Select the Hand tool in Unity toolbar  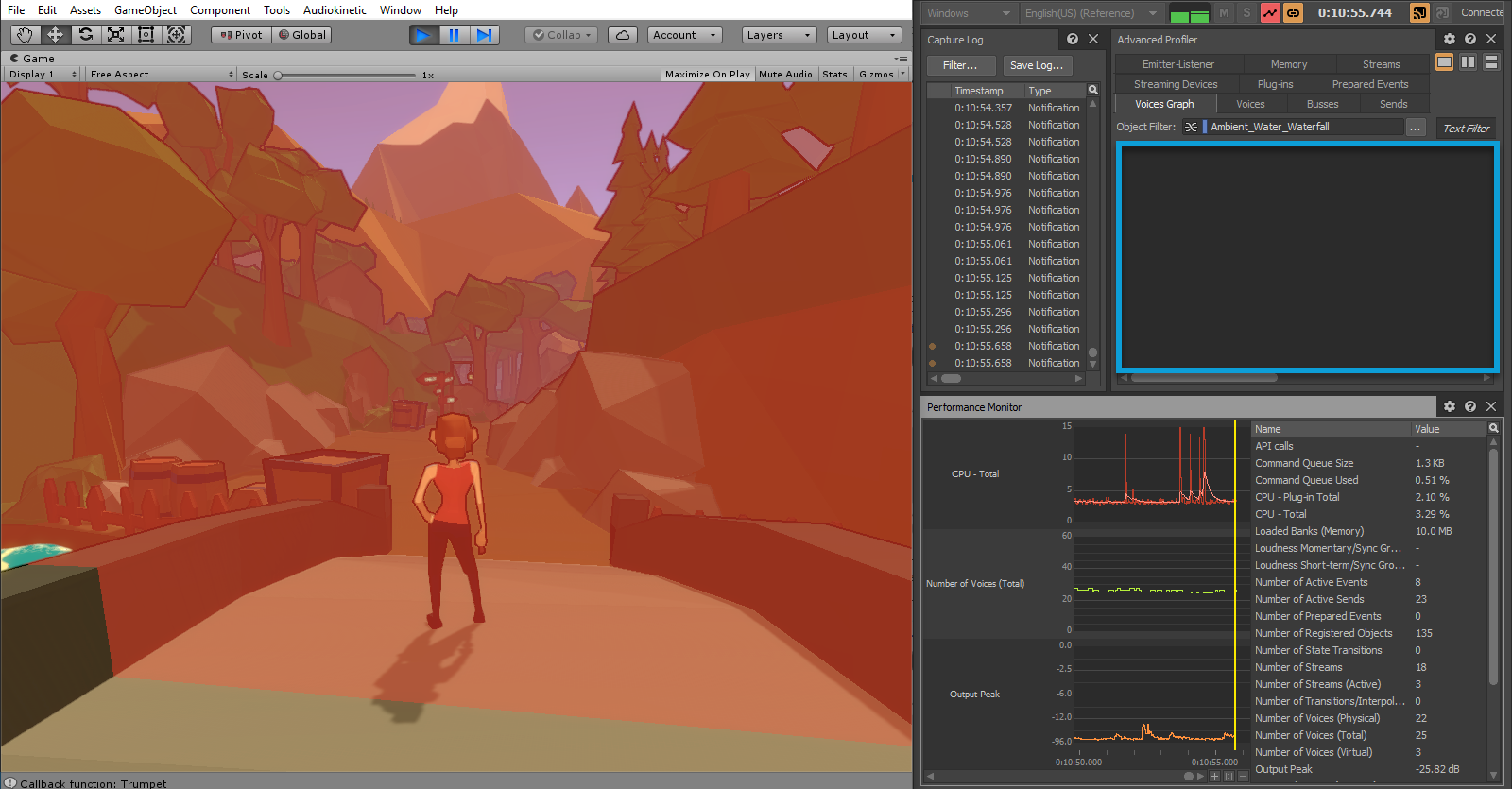click(x=26, y=35)
